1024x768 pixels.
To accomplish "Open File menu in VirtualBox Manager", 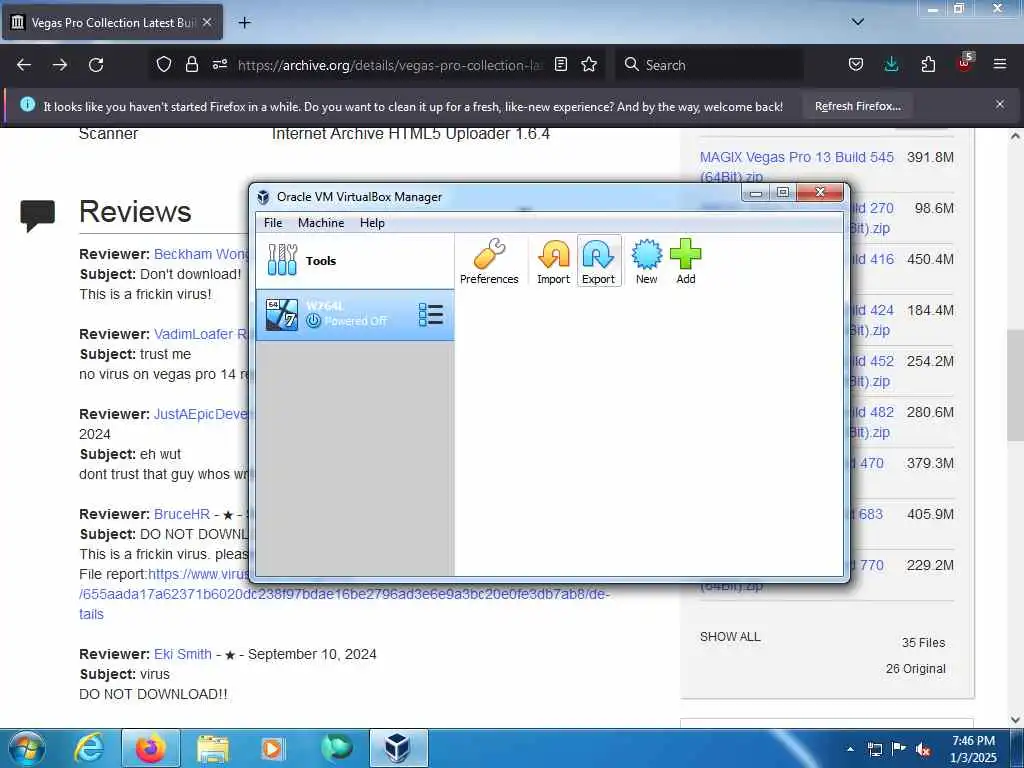I will [273, 223].
